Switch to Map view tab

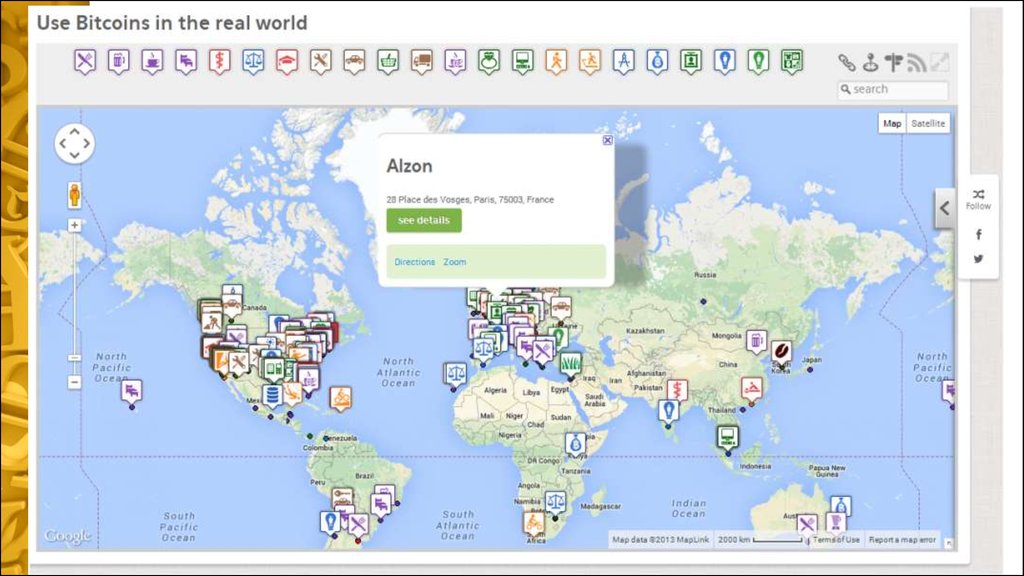coord(892,123)
